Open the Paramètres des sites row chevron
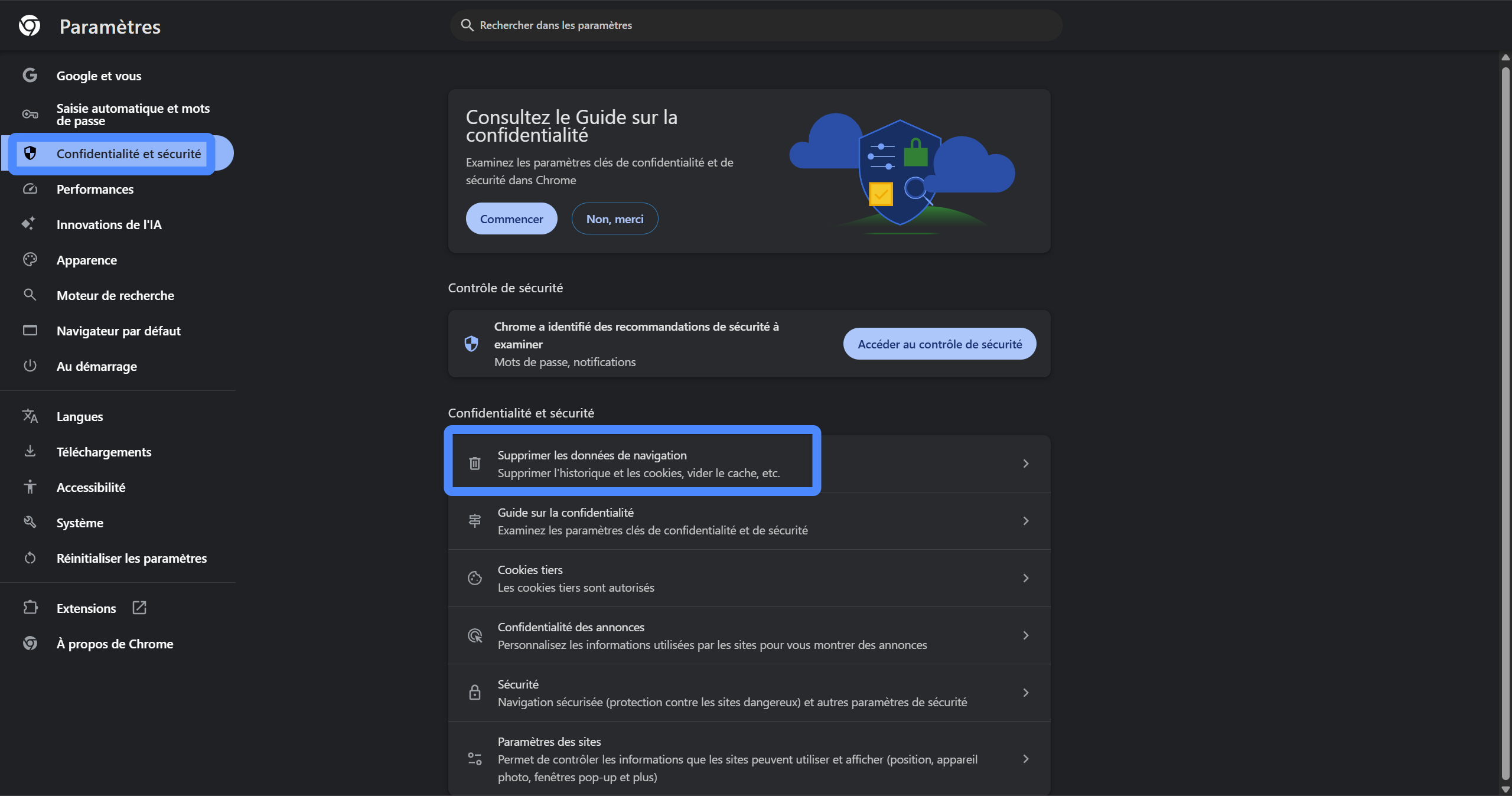The width and height of the screenshot is (1512, 796). [x=1026, y=759]
